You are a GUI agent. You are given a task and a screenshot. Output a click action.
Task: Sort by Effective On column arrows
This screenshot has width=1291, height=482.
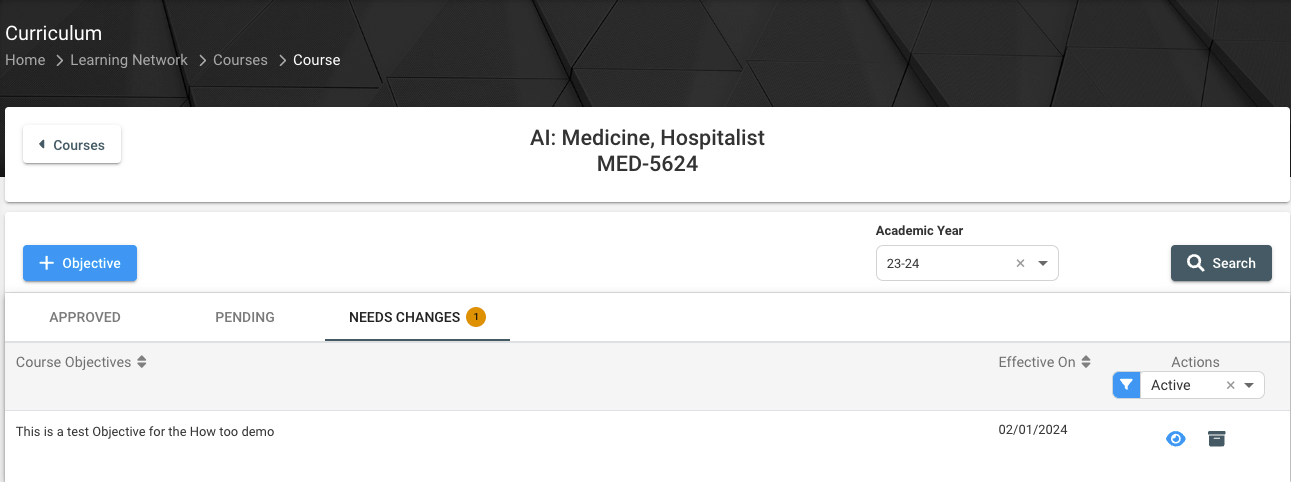(1086, 362)
